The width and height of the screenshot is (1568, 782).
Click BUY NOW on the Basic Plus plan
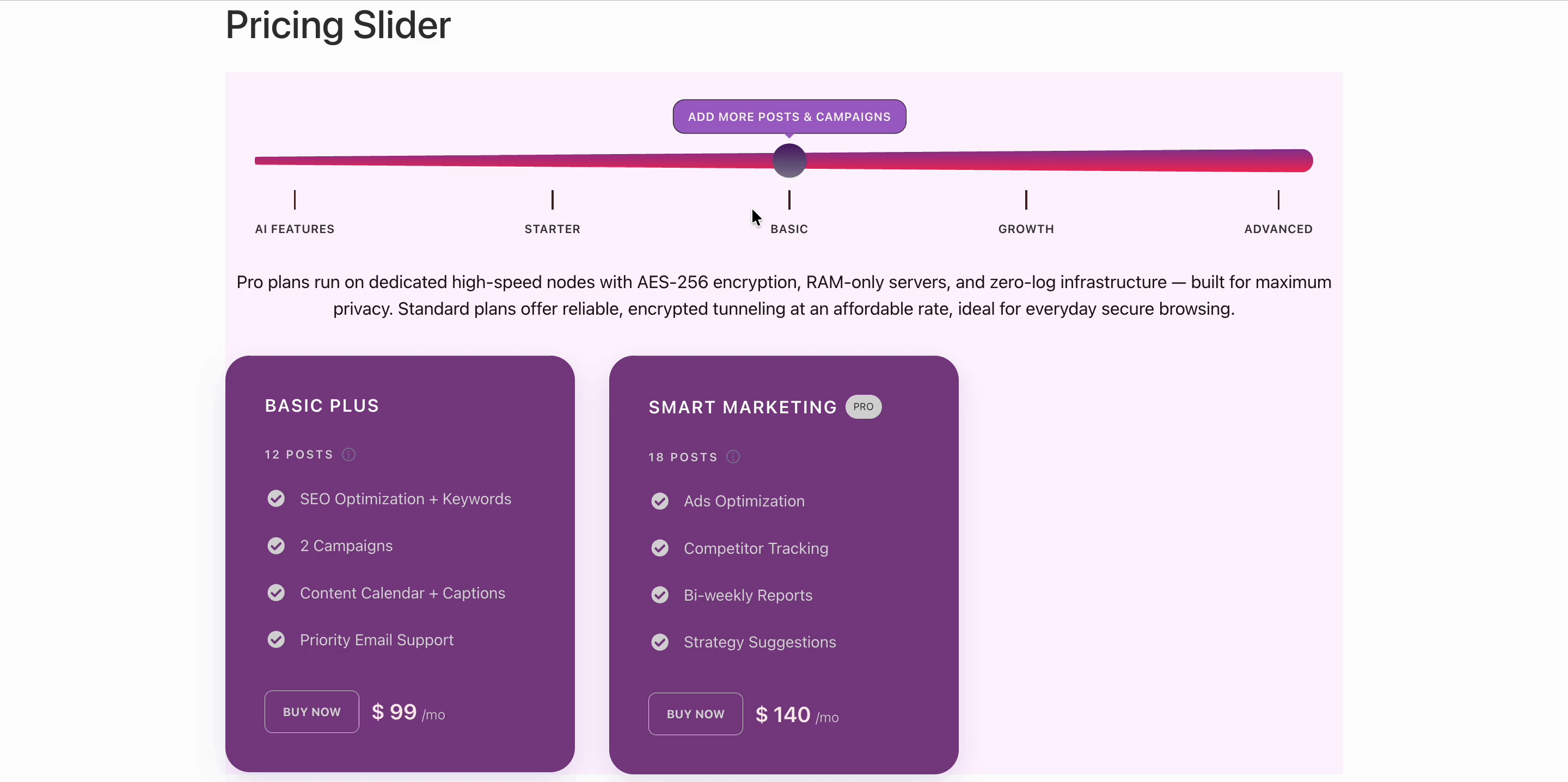pos(311,711)
